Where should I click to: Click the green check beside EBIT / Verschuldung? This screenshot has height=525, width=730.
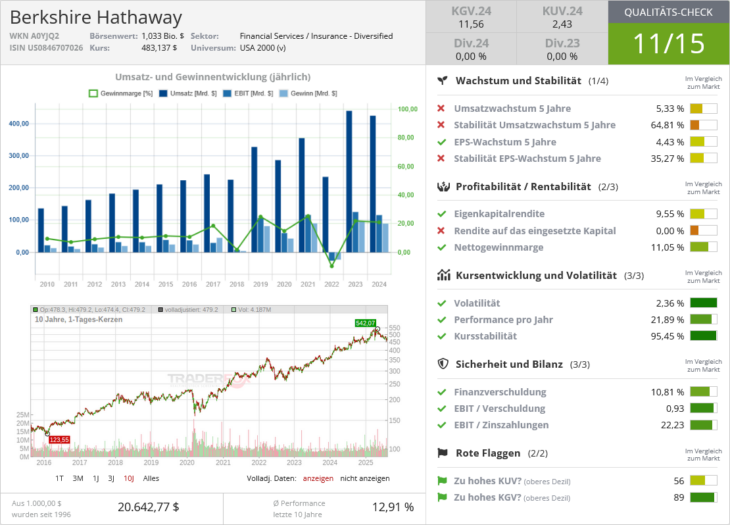coord(442,408)
